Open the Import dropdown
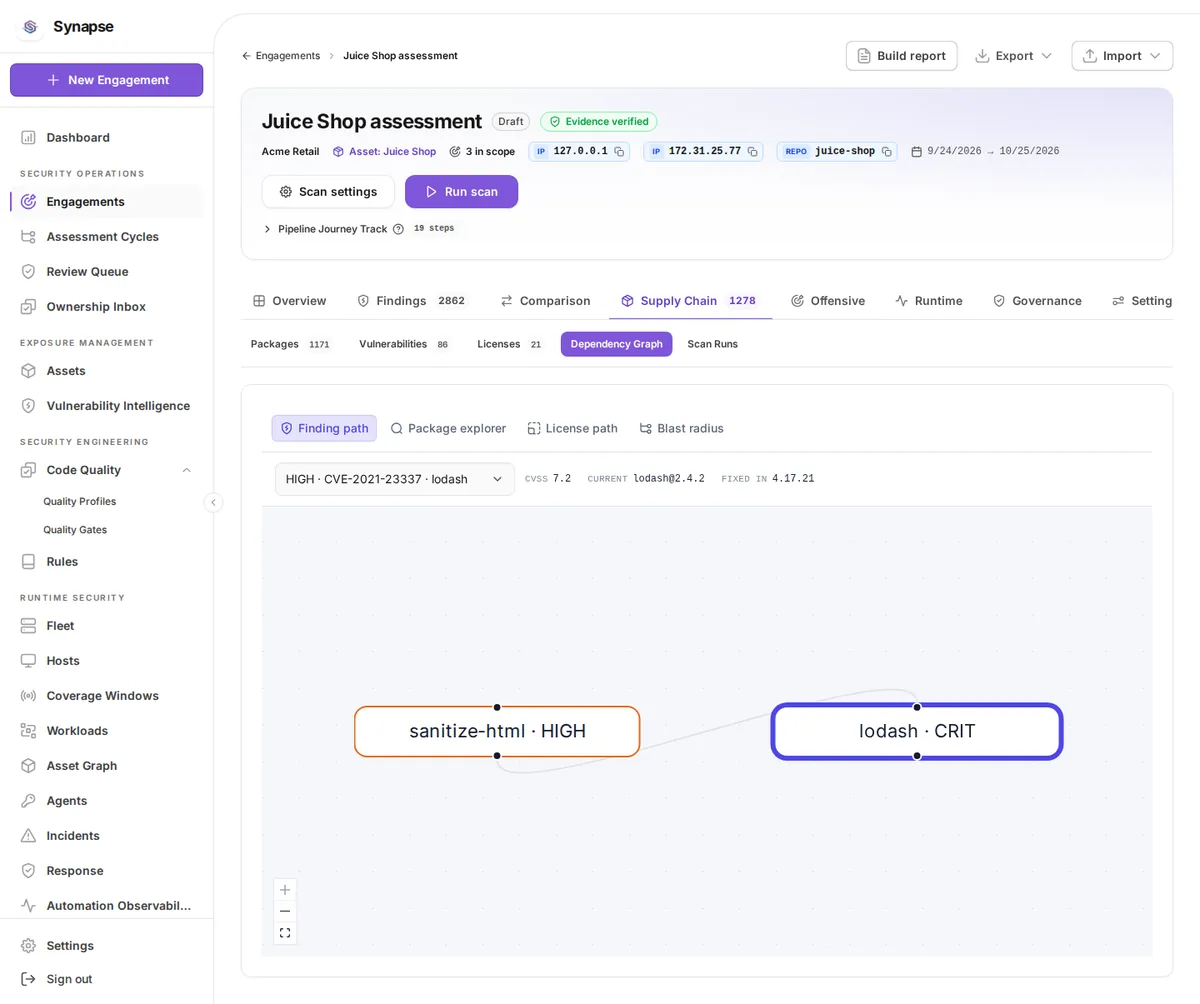1200x1004 pixels. click(1122, 56)
